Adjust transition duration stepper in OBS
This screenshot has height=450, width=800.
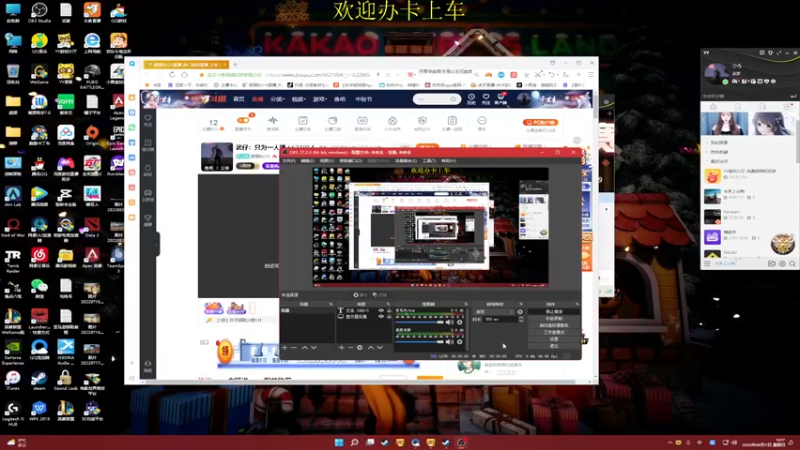pos(521,319)
